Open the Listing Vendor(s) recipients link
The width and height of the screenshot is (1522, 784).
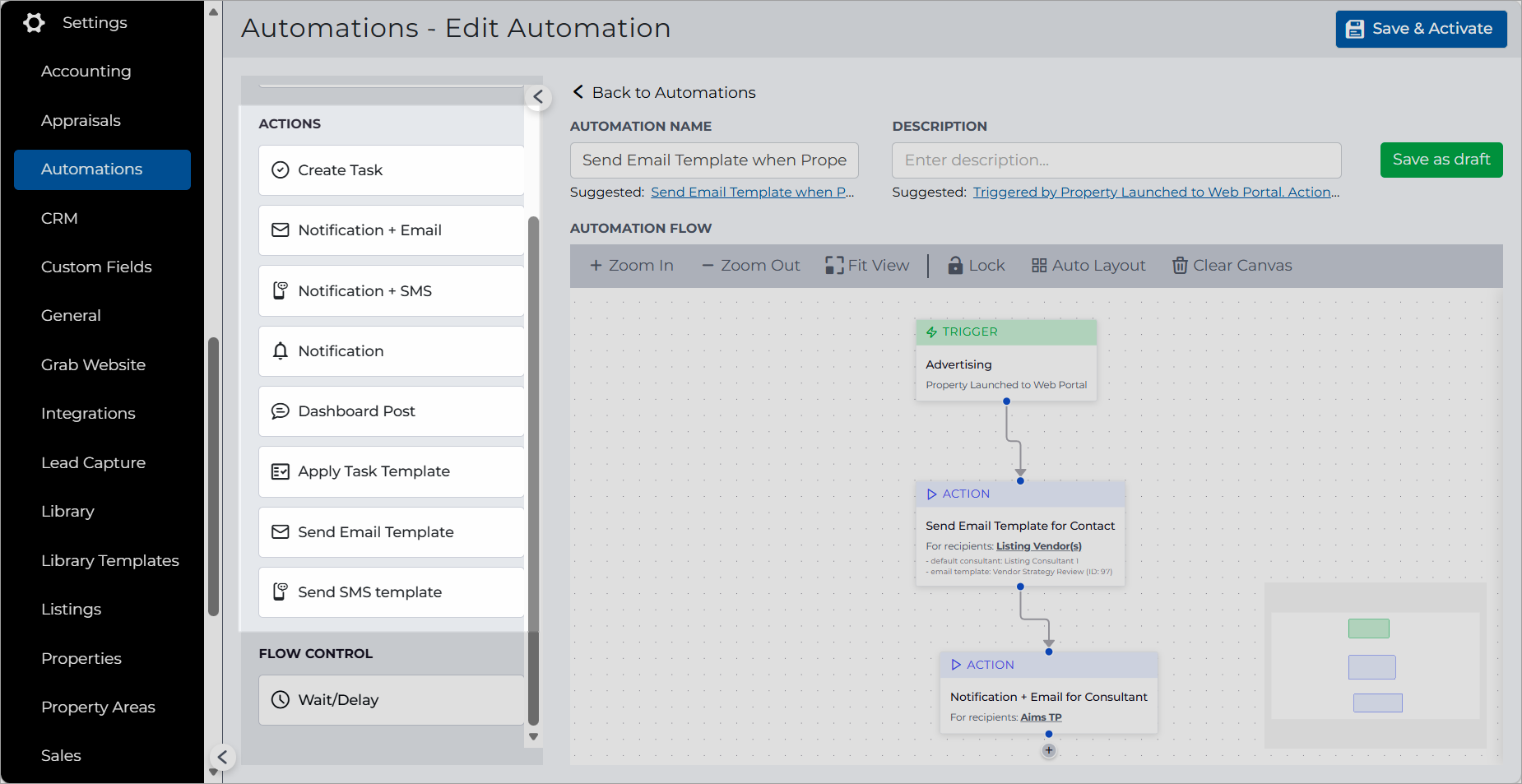tap(1038, 546)
